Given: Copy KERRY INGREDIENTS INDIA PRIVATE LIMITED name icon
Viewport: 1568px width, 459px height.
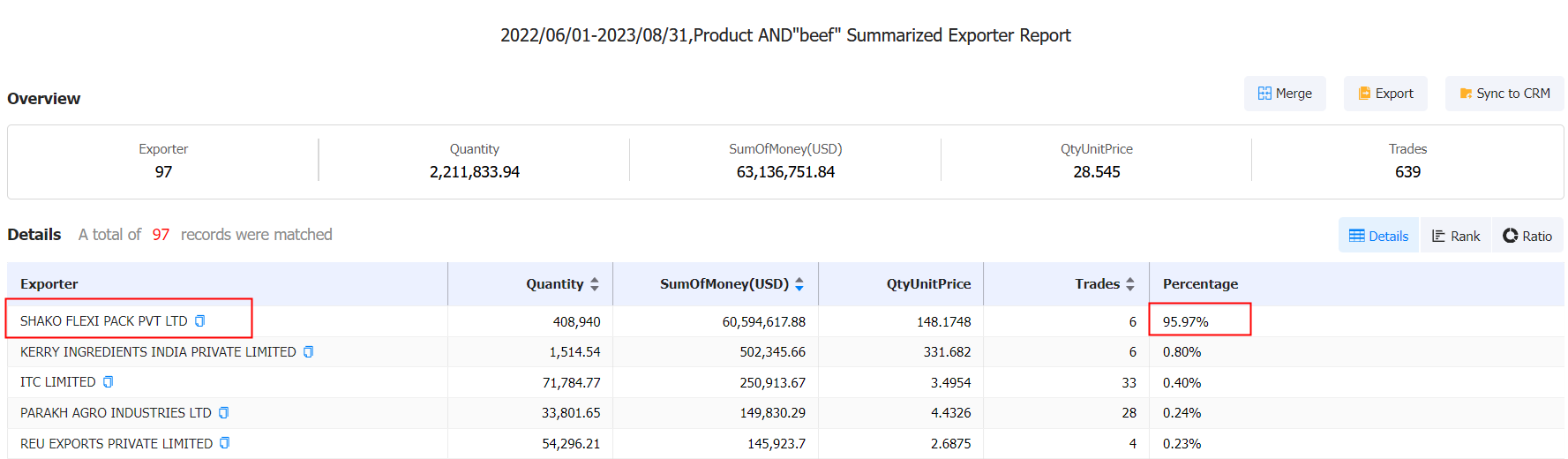Looking at the screenshot, I should coord(308,352).
